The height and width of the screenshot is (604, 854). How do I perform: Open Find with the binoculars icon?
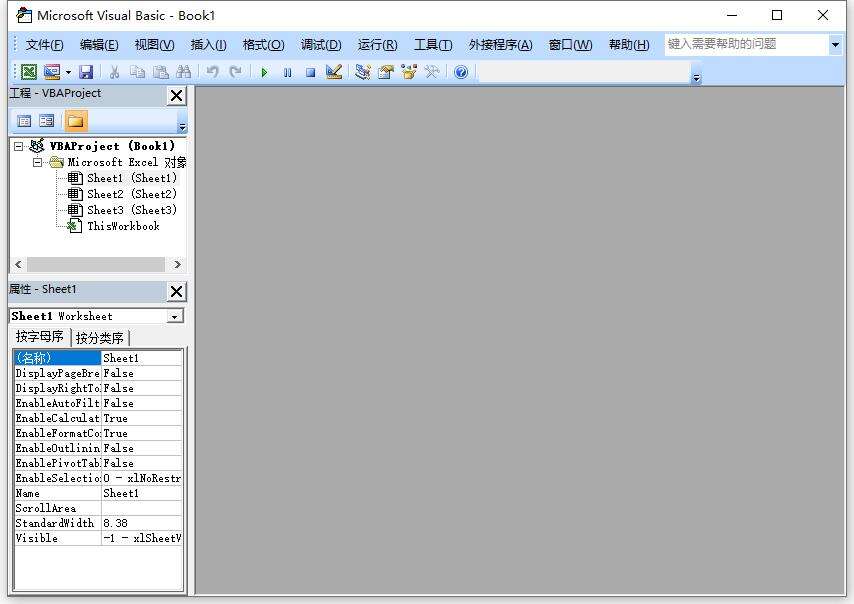click(184, 72)
